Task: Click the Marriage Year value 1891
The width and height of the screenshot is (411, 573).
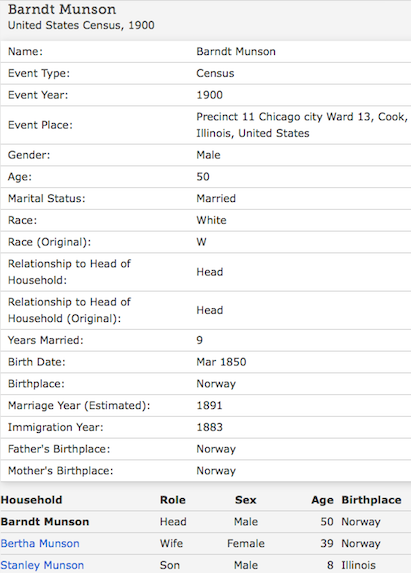Action: tap(209, 405)
